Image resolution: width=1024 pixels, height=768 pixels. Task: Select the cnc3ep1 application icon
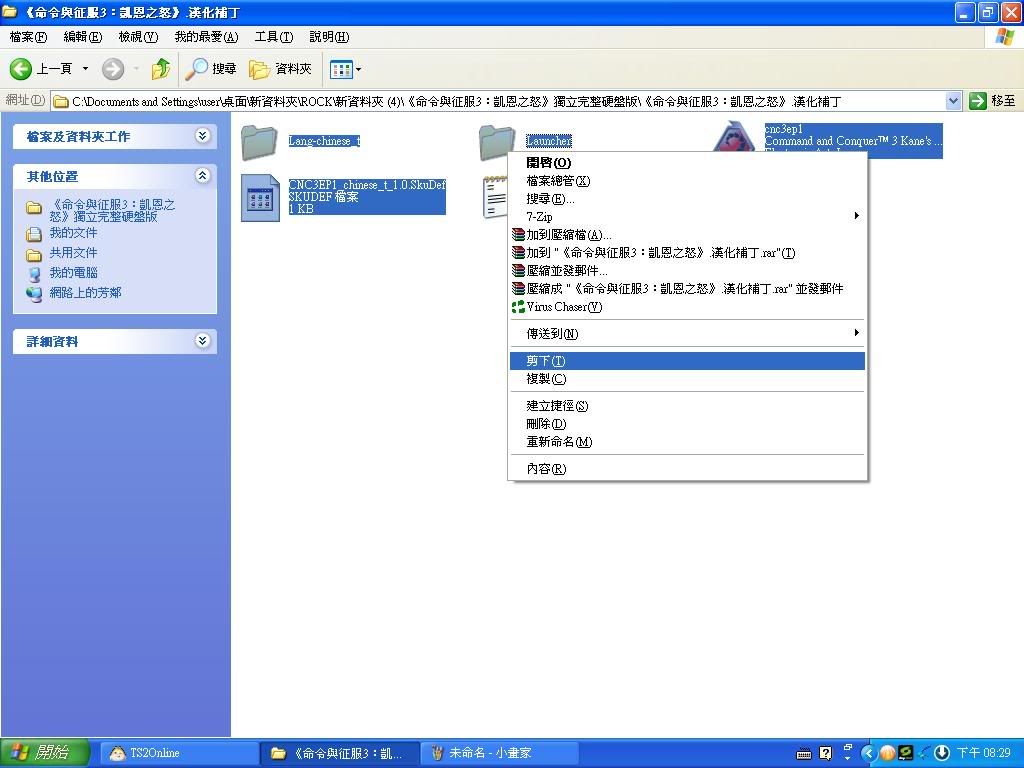tap(735, 140)
